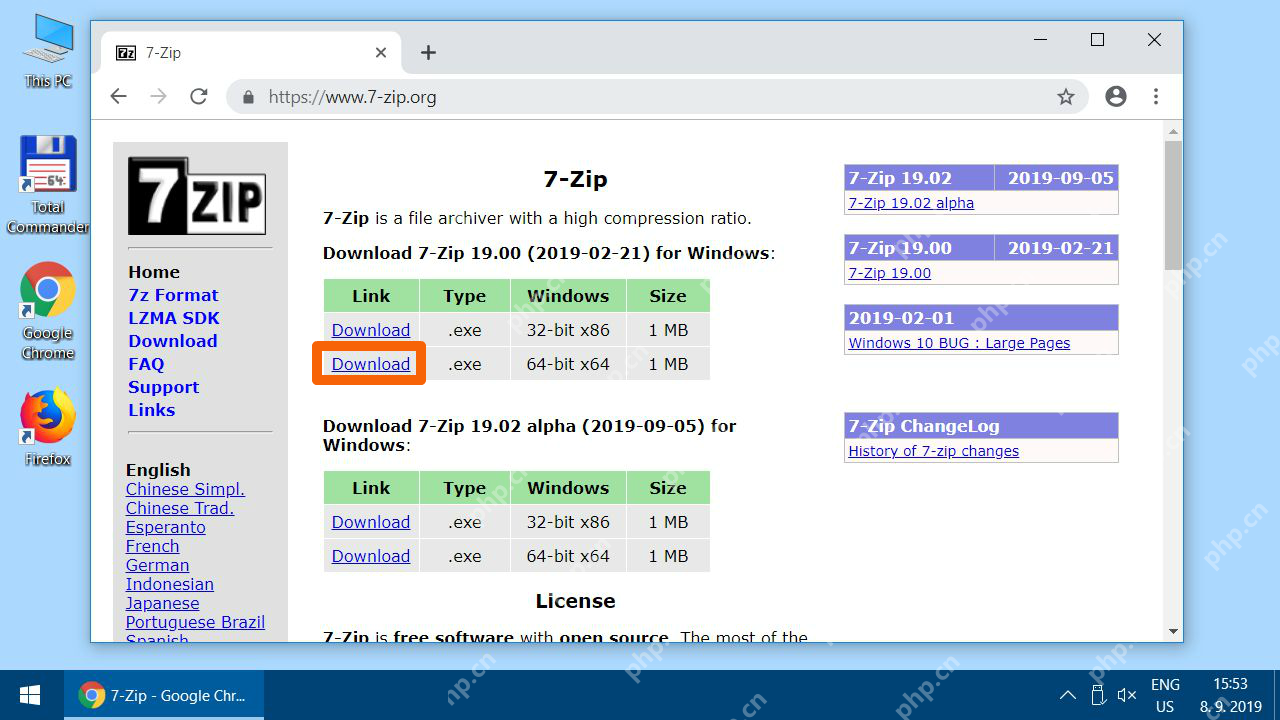
Task: Click the 7-Zip logo image
Action: [196, 195]
